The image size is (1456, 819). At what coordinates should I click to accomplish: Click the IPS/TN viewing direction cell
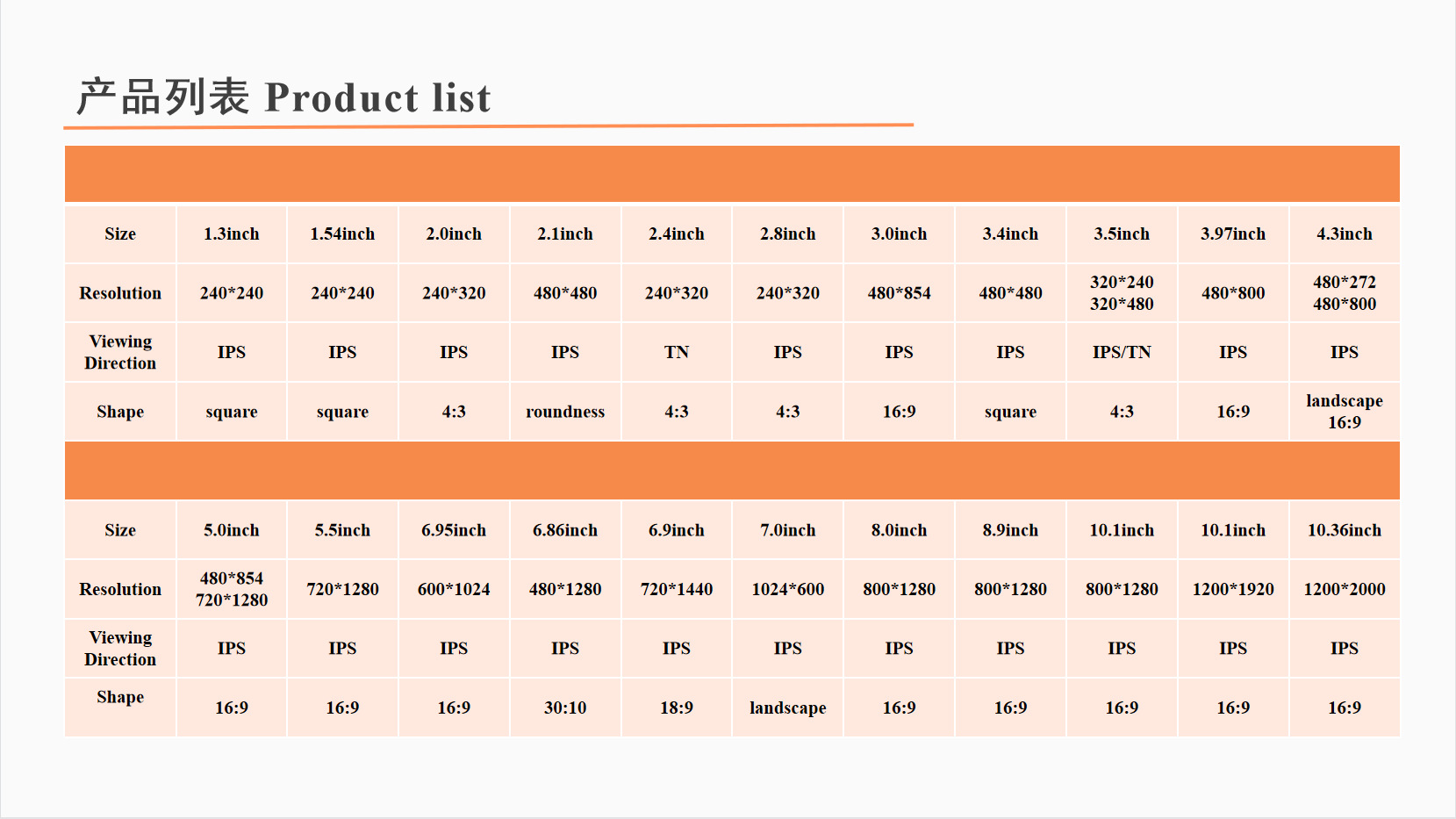point(1122,352)
